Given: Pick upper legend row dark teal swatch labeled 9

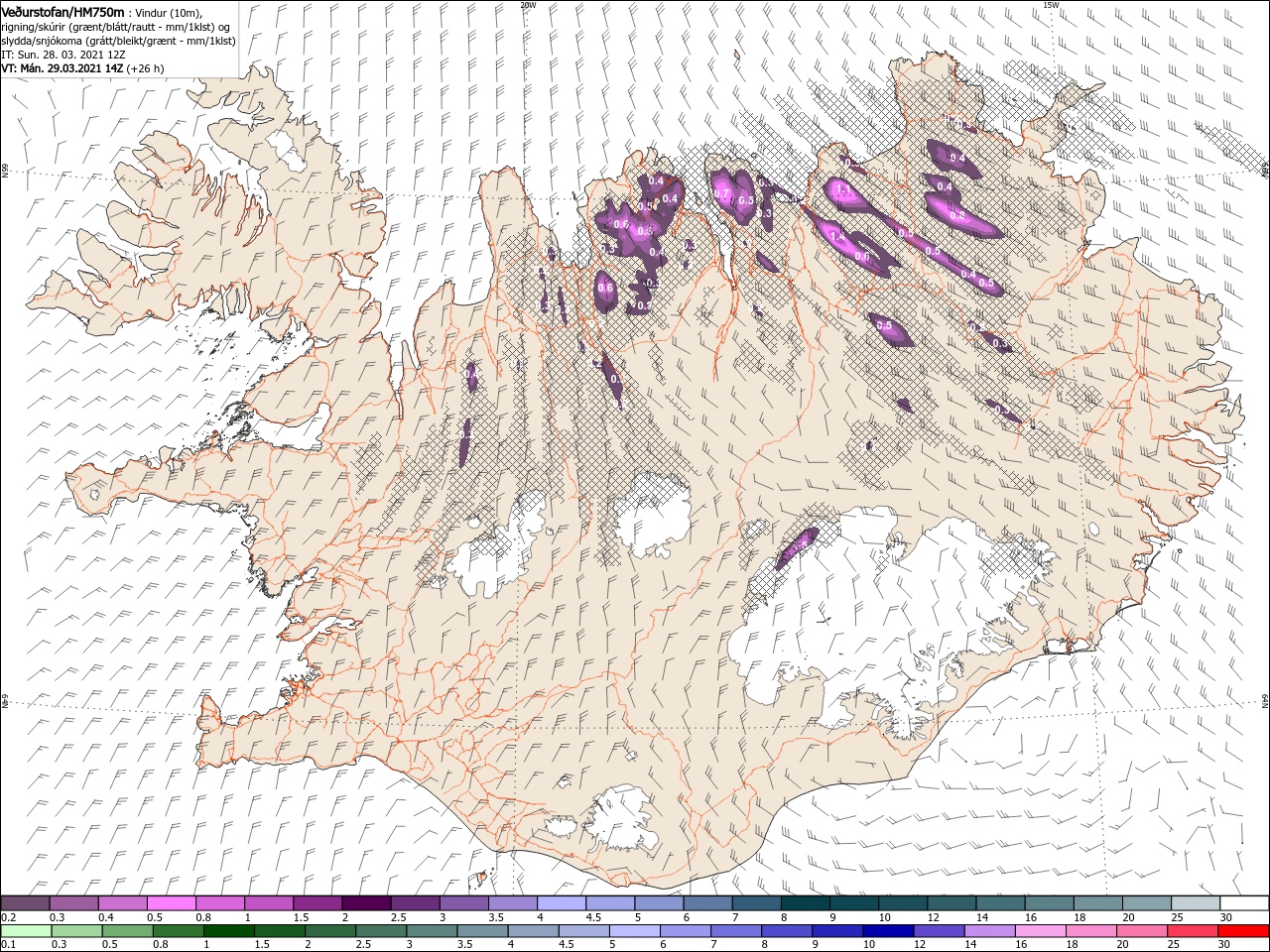Looking at the screenshot, I should (853, 903).
